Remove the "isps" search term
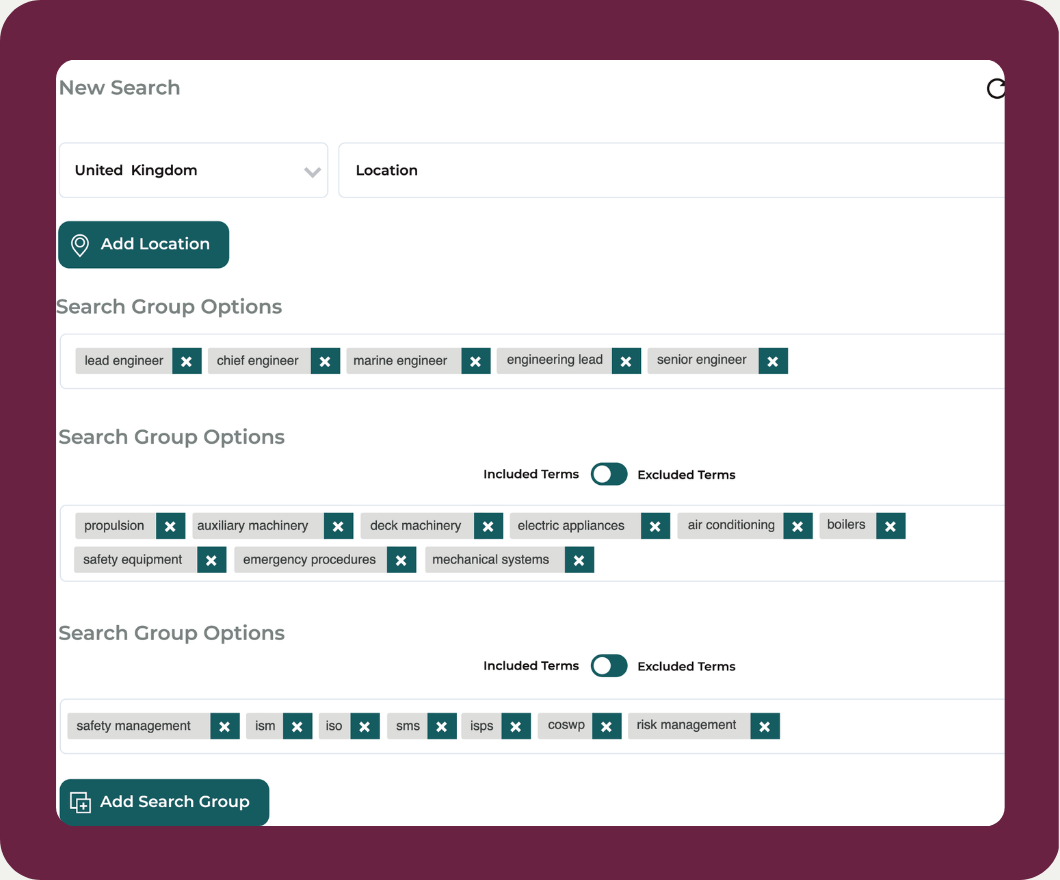The image size is (1060, 880). [516, 726]
